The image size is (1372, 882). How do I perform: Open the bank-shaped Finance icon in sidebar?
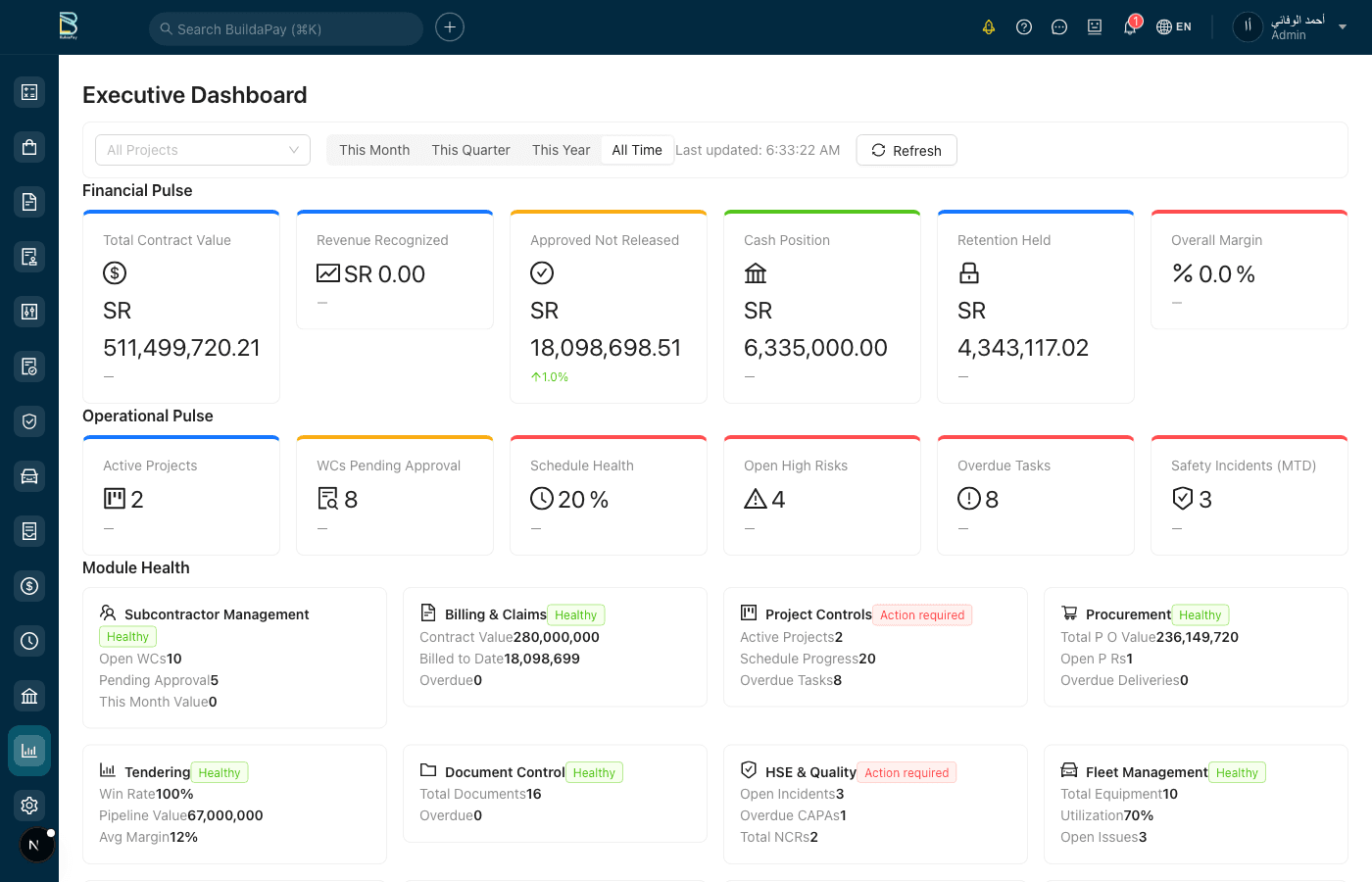[28, 695]
